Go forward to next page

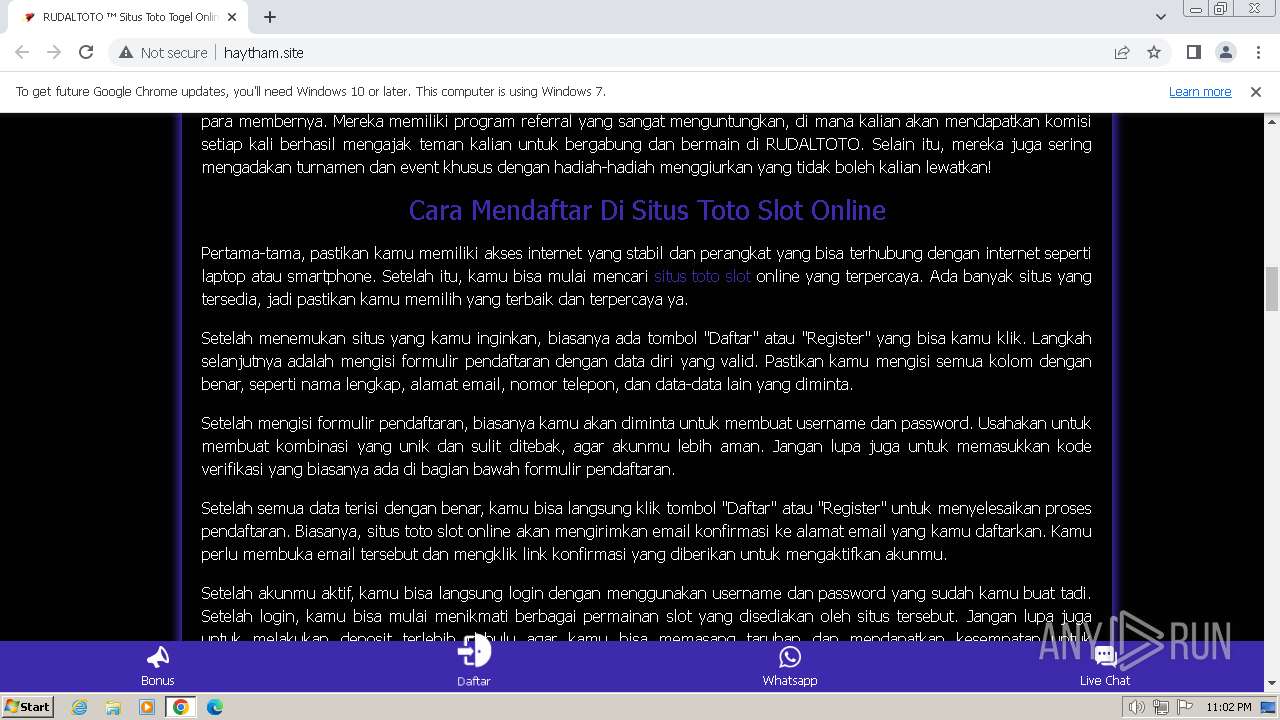point(54,52)
